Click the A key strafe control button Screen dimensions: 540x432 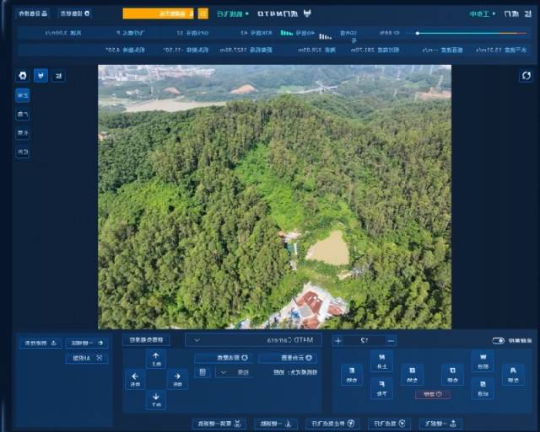pyautogui.click(x=513, y=374)
